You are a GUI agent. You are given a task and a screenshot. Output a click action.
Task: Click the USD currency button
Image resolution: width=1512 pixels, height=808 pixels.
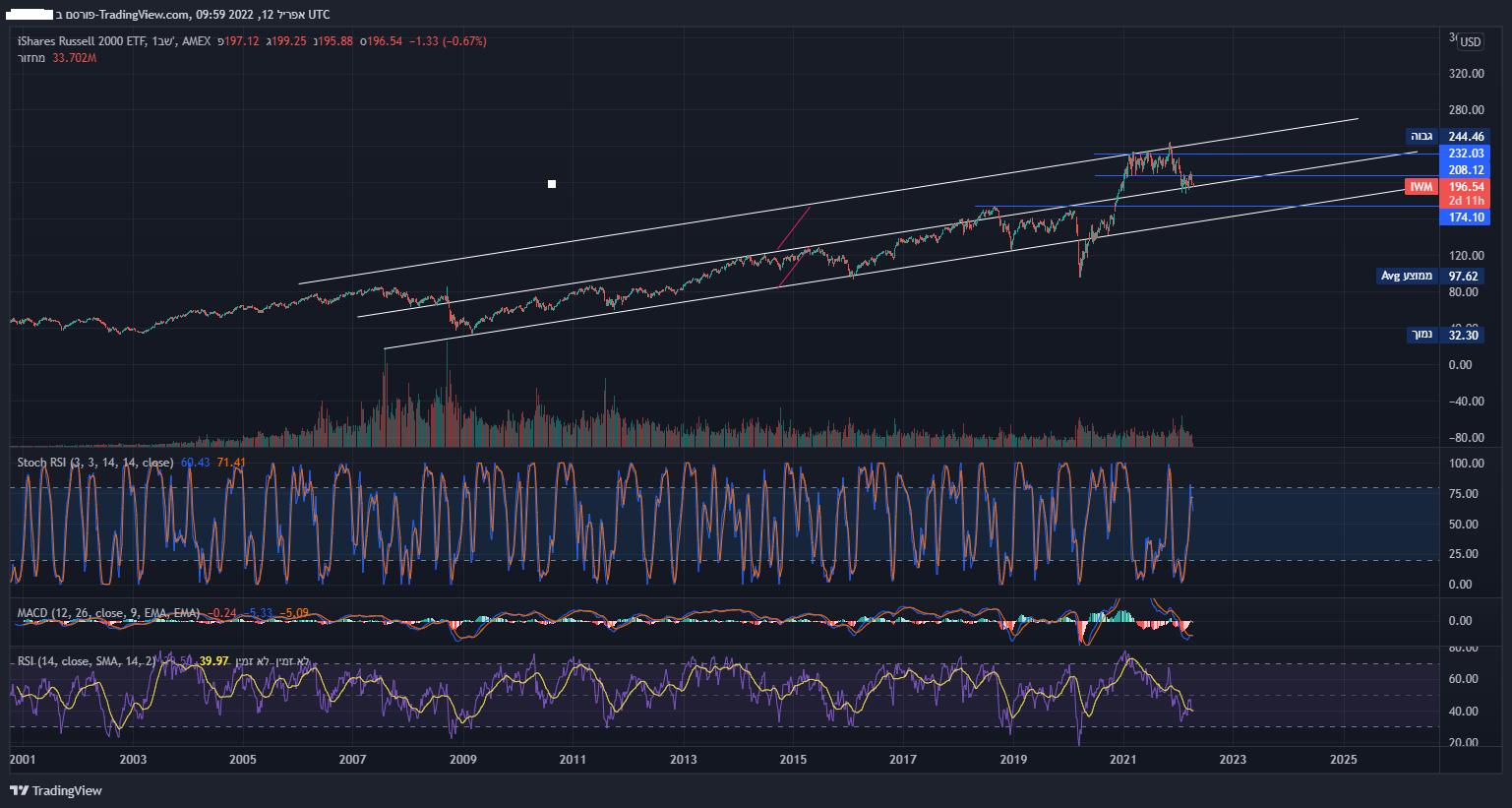1470,42
